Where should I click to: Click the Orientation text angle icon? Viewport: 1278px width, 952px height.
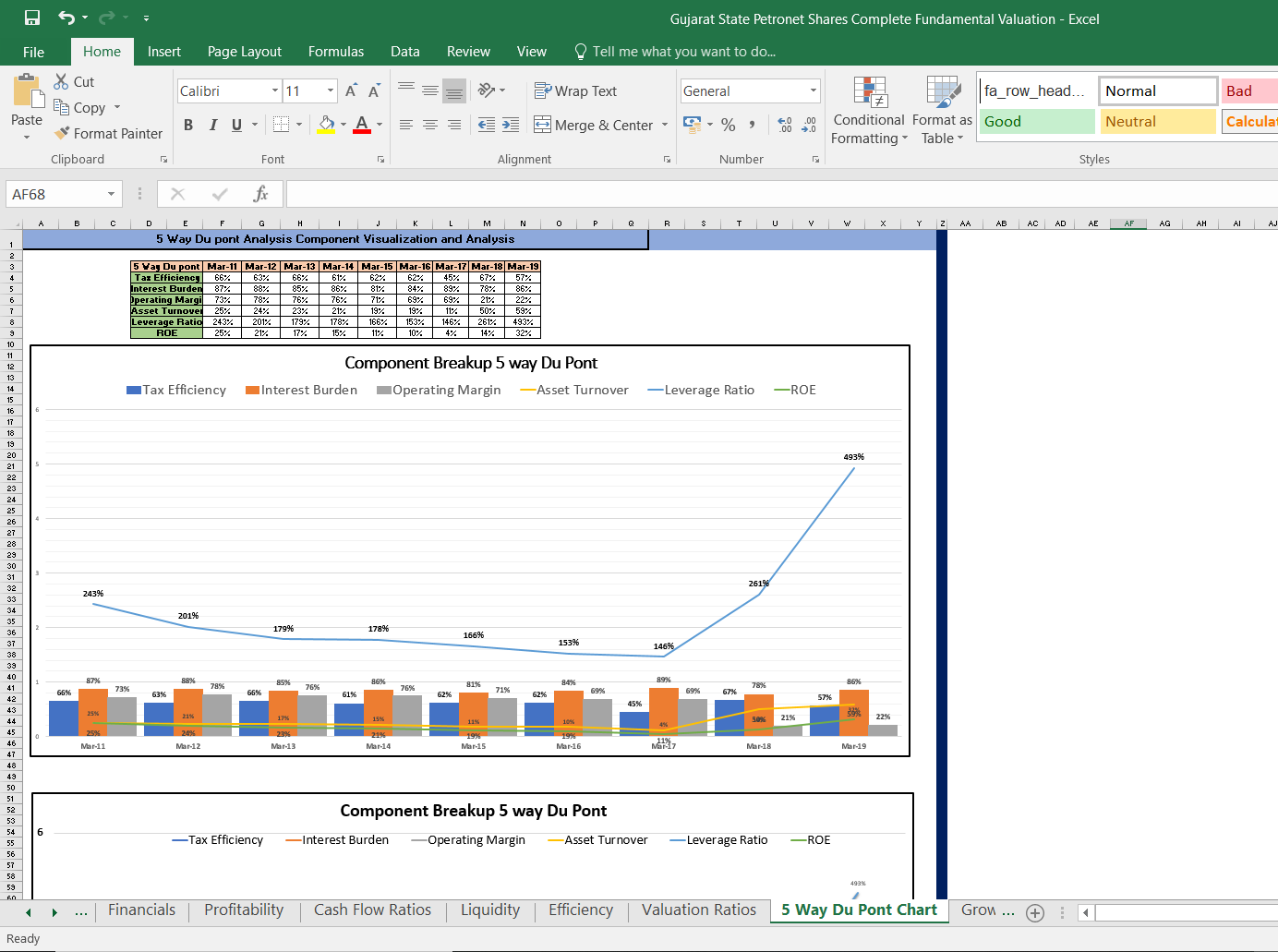pos(487,90)
